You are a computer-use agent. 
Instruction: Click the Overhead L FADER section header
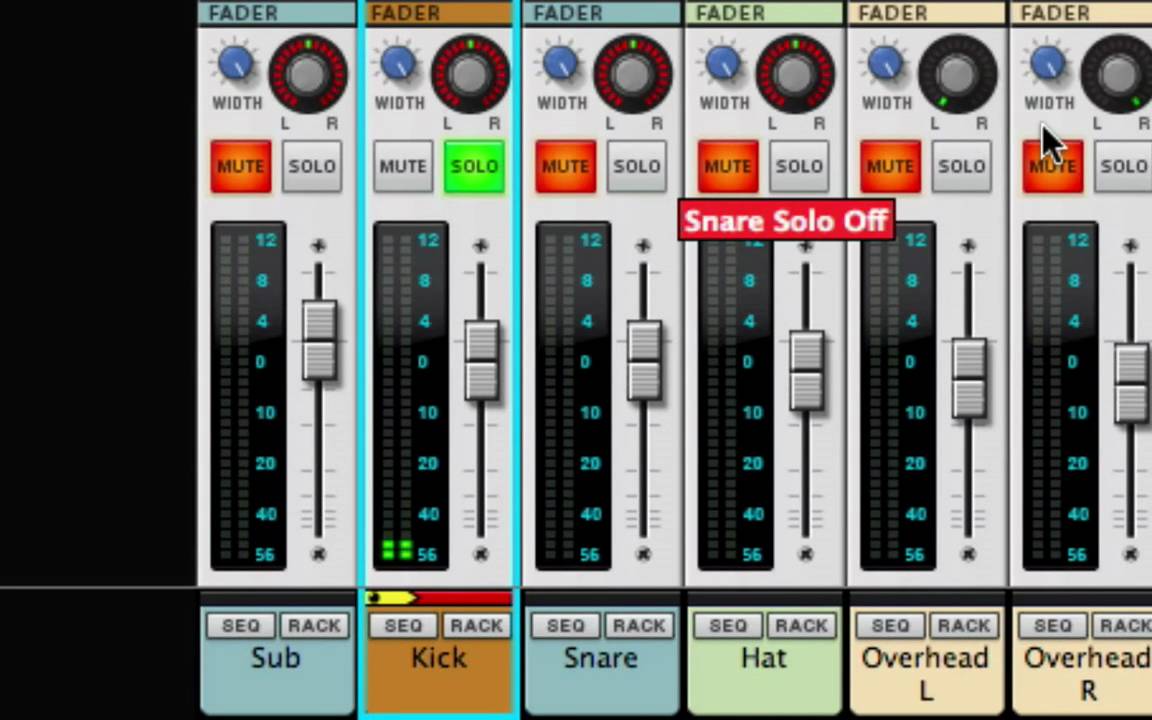click(x=926, y=12)
